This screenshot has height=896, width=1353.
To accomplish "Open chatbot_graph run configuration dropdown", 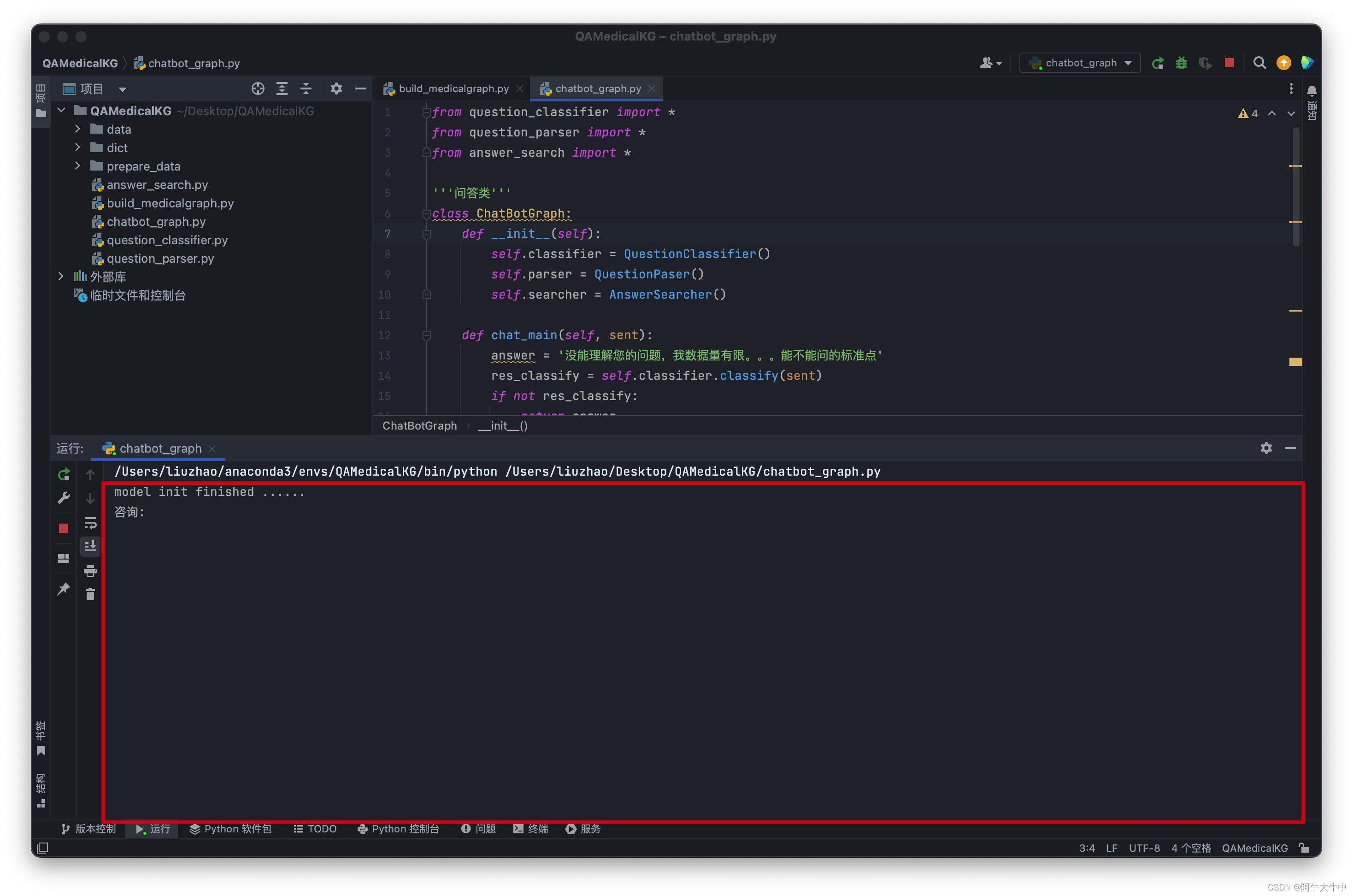I will click(1080, 63).
